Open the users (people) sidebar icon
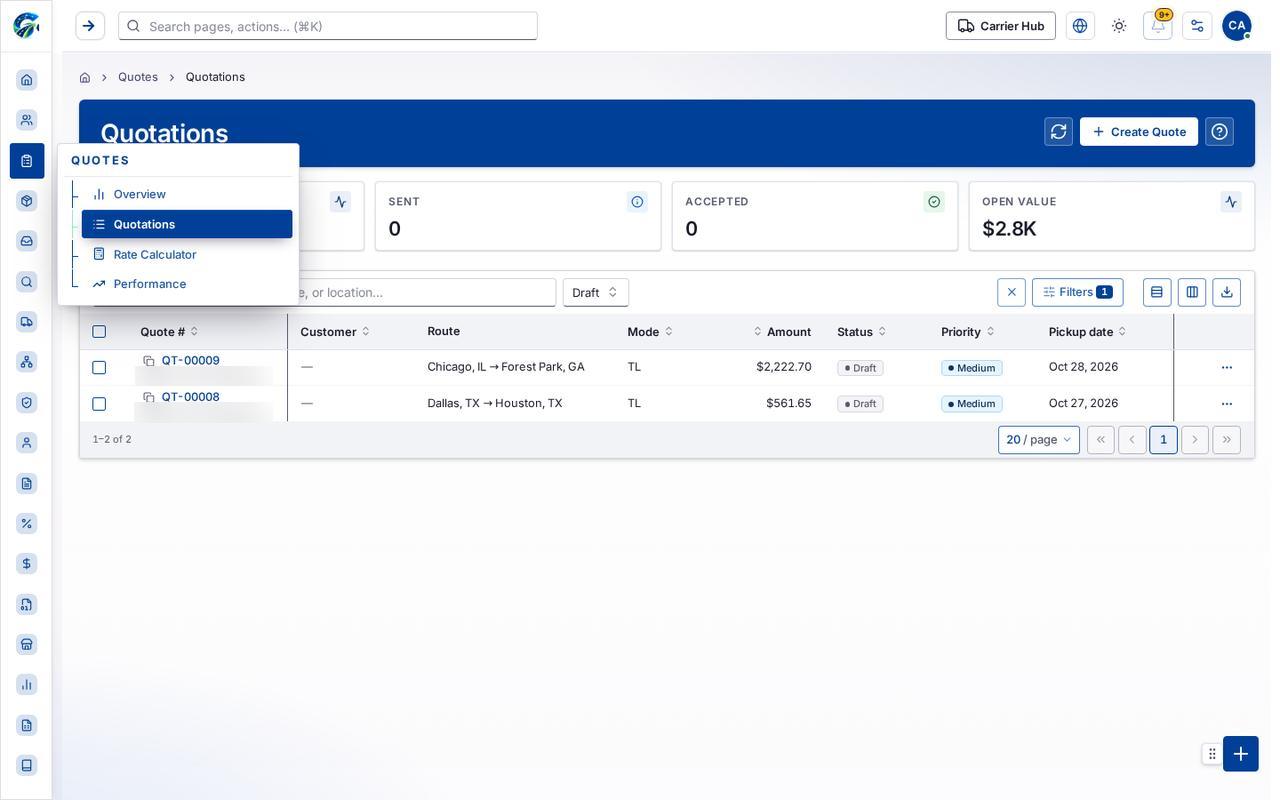 tap(27, 120)
